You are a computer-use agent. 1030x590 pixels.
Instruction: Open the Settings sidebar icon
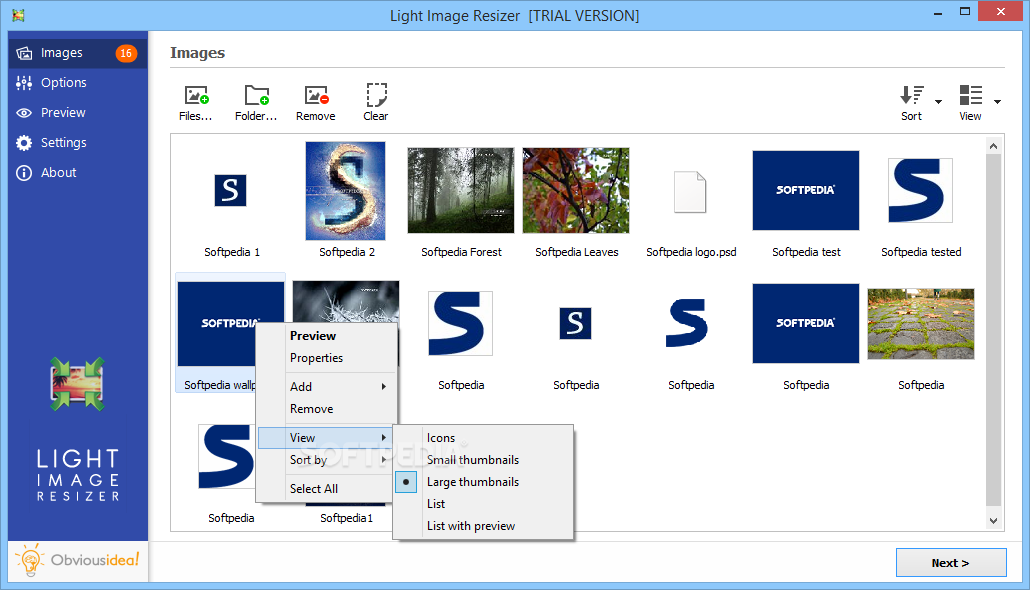(x=23, y=142)
